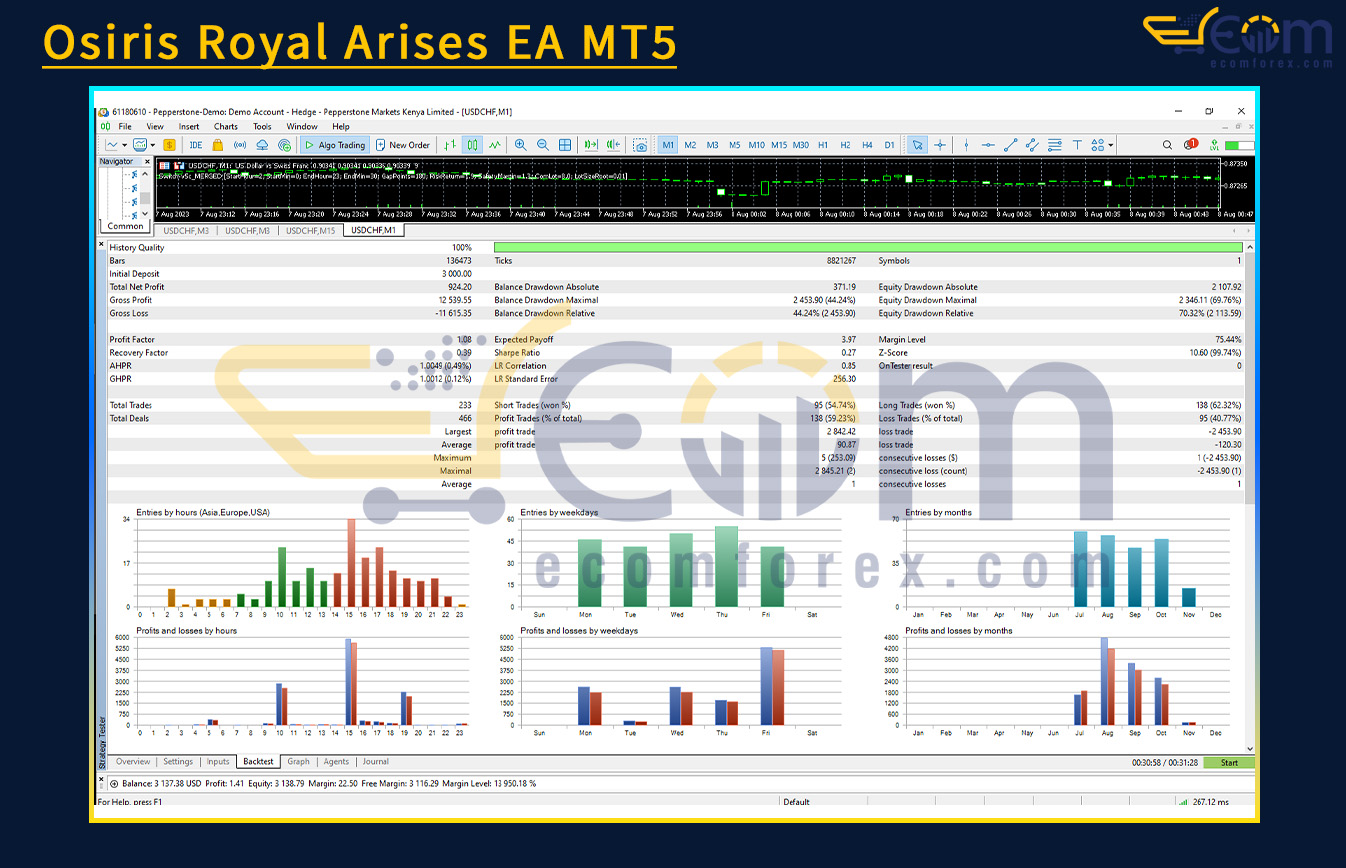The width and height of the screenshot is (1346, 868).
Task: Switch chart to line chart style
Action: tap(495, 145)
